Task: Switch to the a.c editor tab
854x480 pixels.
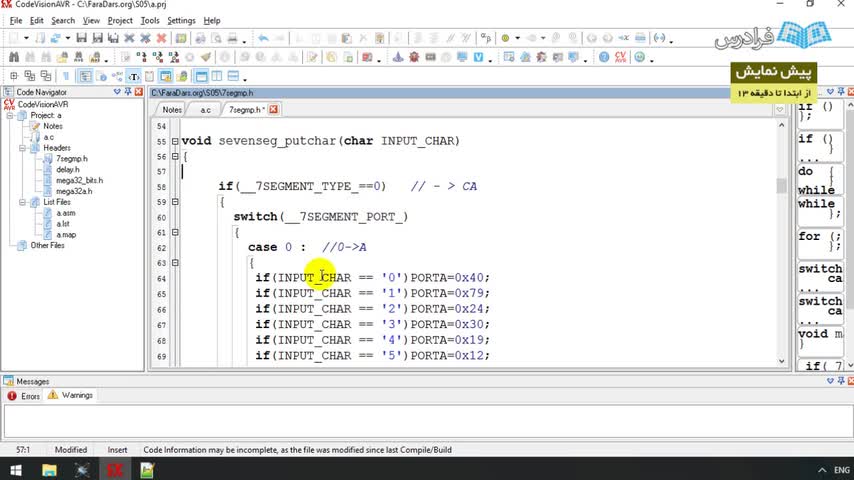Action: click(x=205, y=110)
